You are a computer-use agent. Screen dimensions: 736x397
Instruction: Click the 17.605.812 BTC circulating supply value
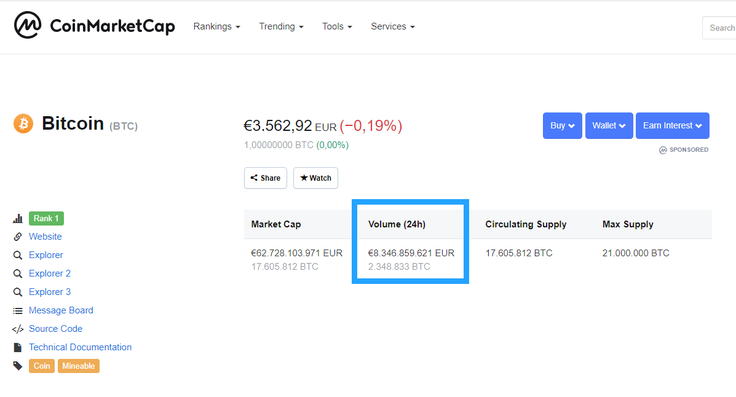point(519,253)
